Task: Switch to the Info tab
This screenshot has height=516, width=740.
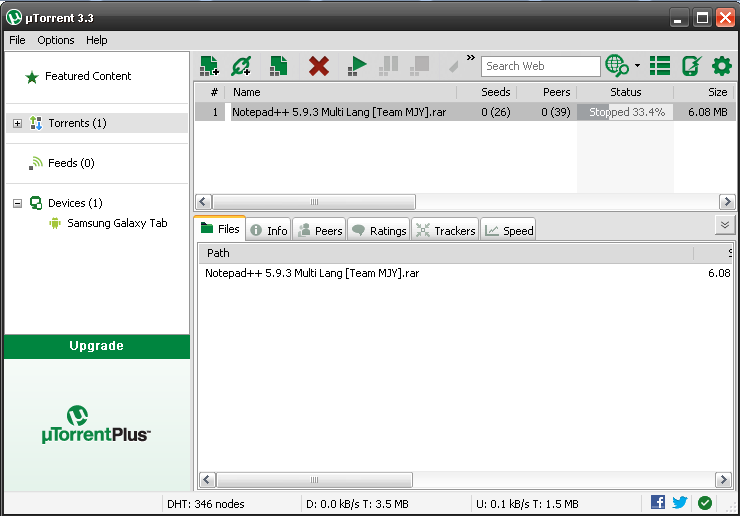Action: pos(269,230)
